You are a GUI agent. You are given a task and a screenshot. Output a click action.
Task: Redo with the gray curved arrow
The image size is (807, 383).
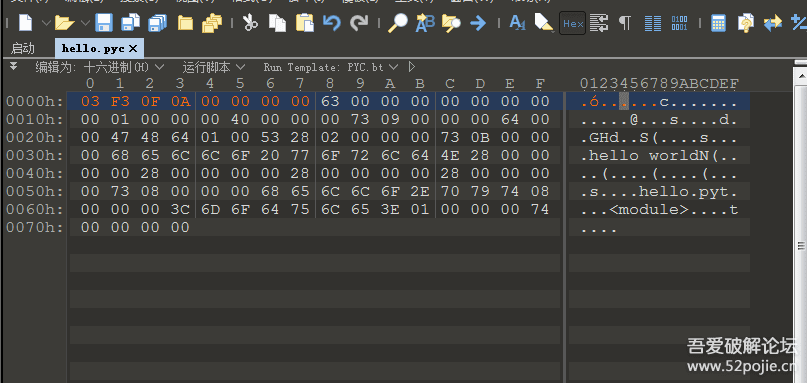[359, 23]
